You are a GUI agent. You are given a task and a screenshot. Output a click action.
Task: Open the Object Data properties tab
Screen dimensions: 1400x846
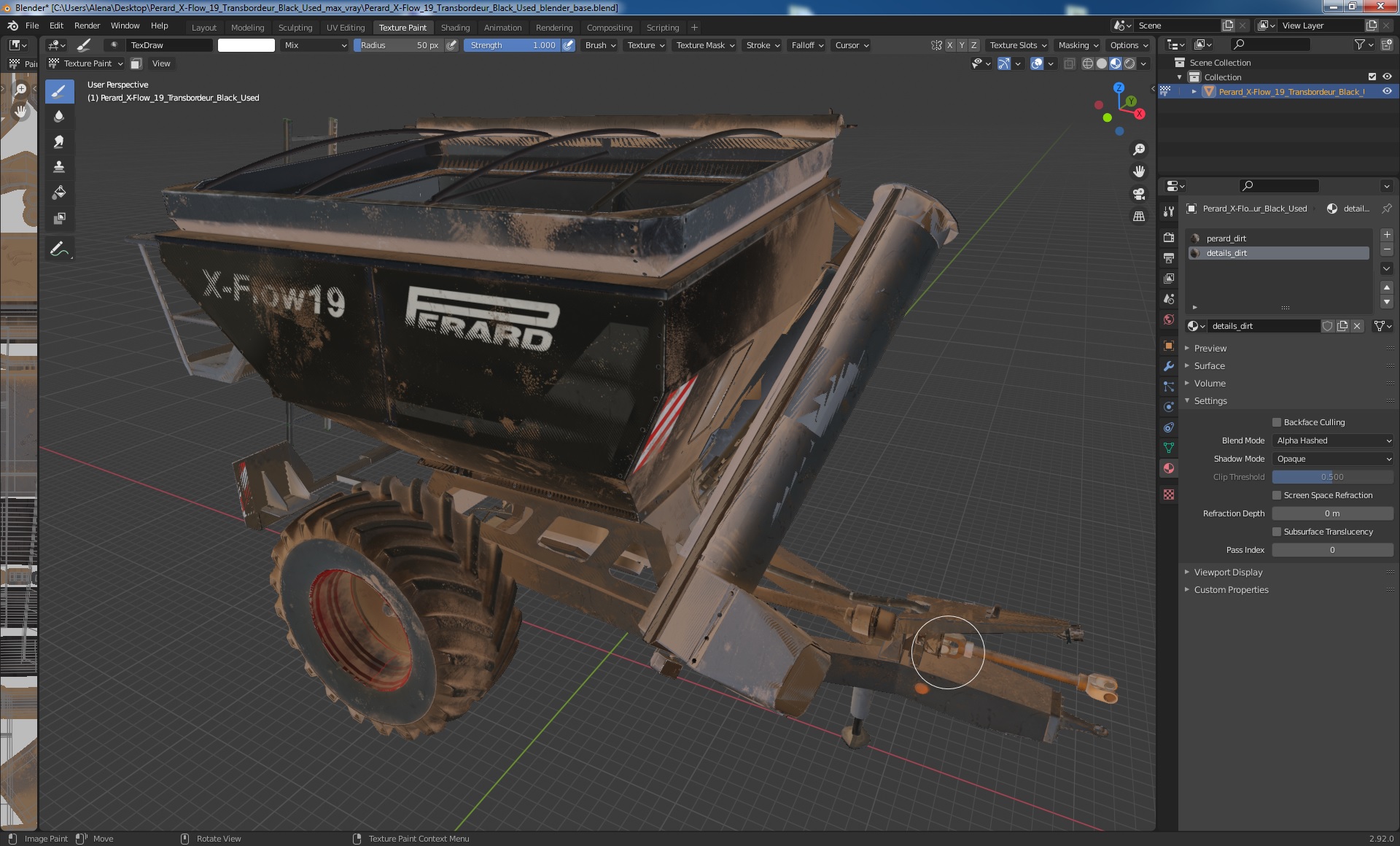pyautogui.click(x=1169, y=448)
